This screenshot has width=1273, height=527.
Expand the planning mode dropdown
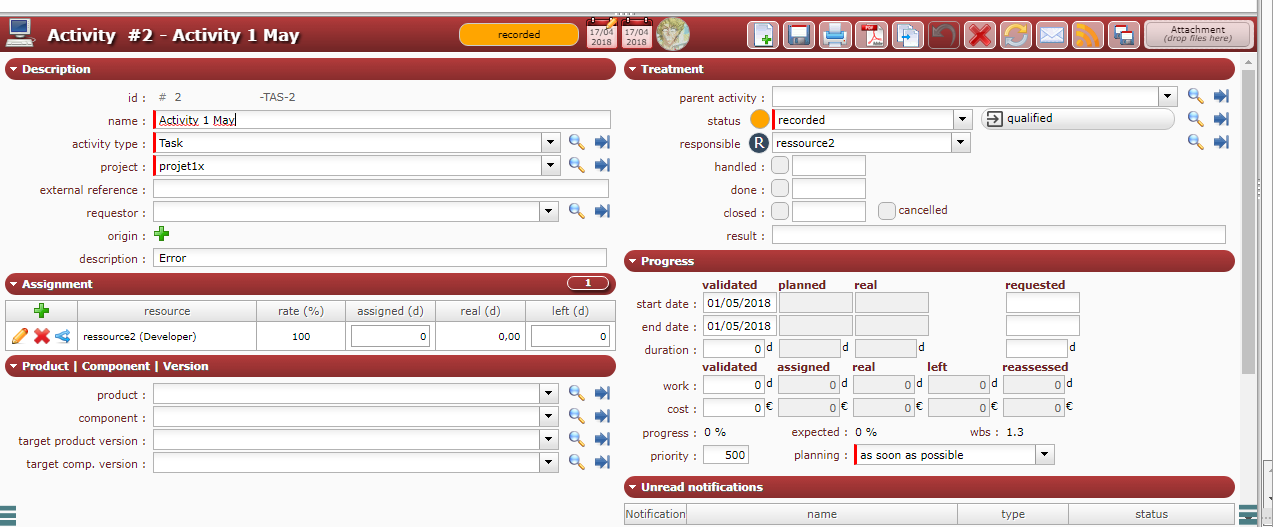click(1044, 455)
